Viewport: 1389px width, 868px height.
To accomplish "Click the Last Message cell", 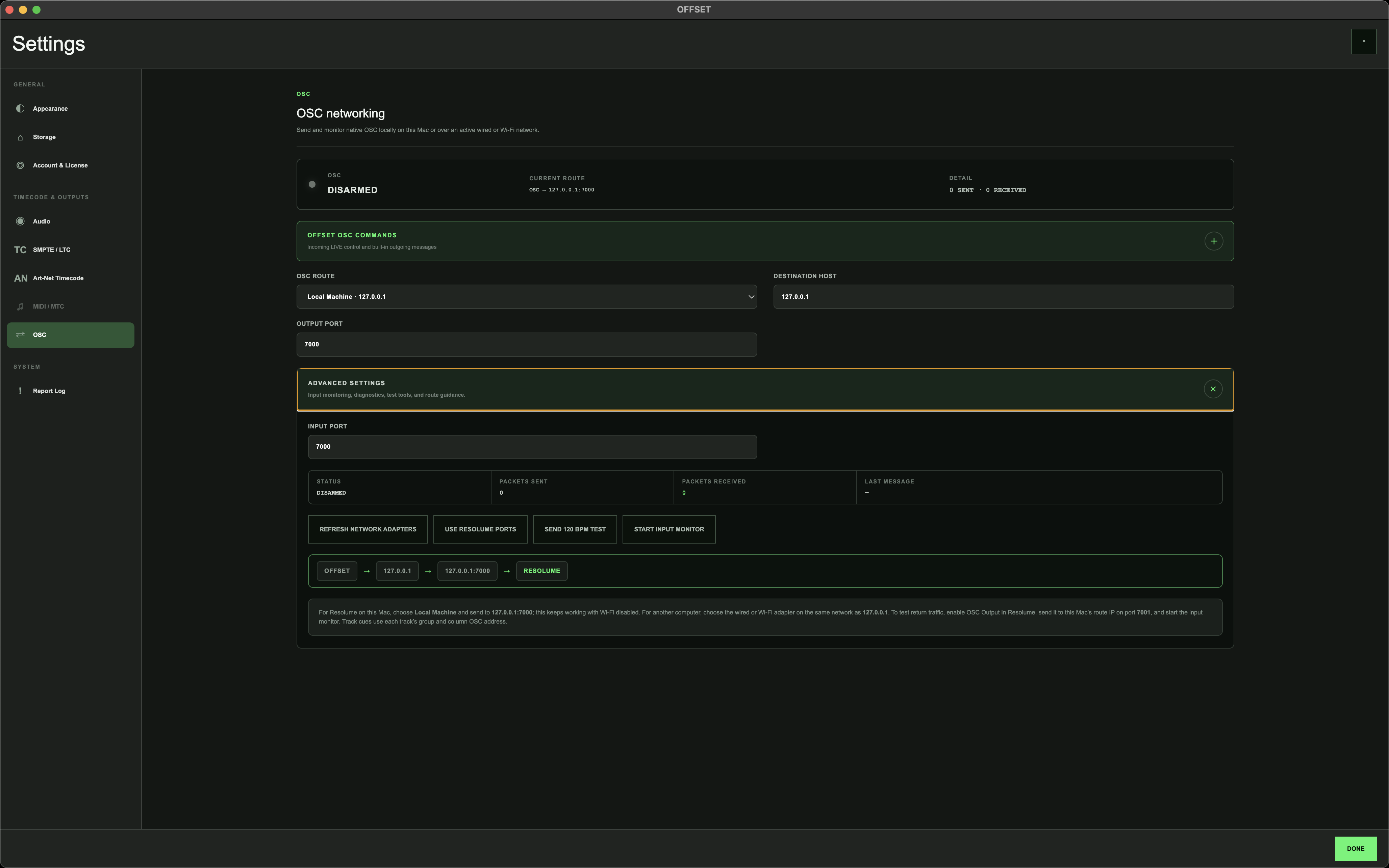I will click(x=1039, y=488).
